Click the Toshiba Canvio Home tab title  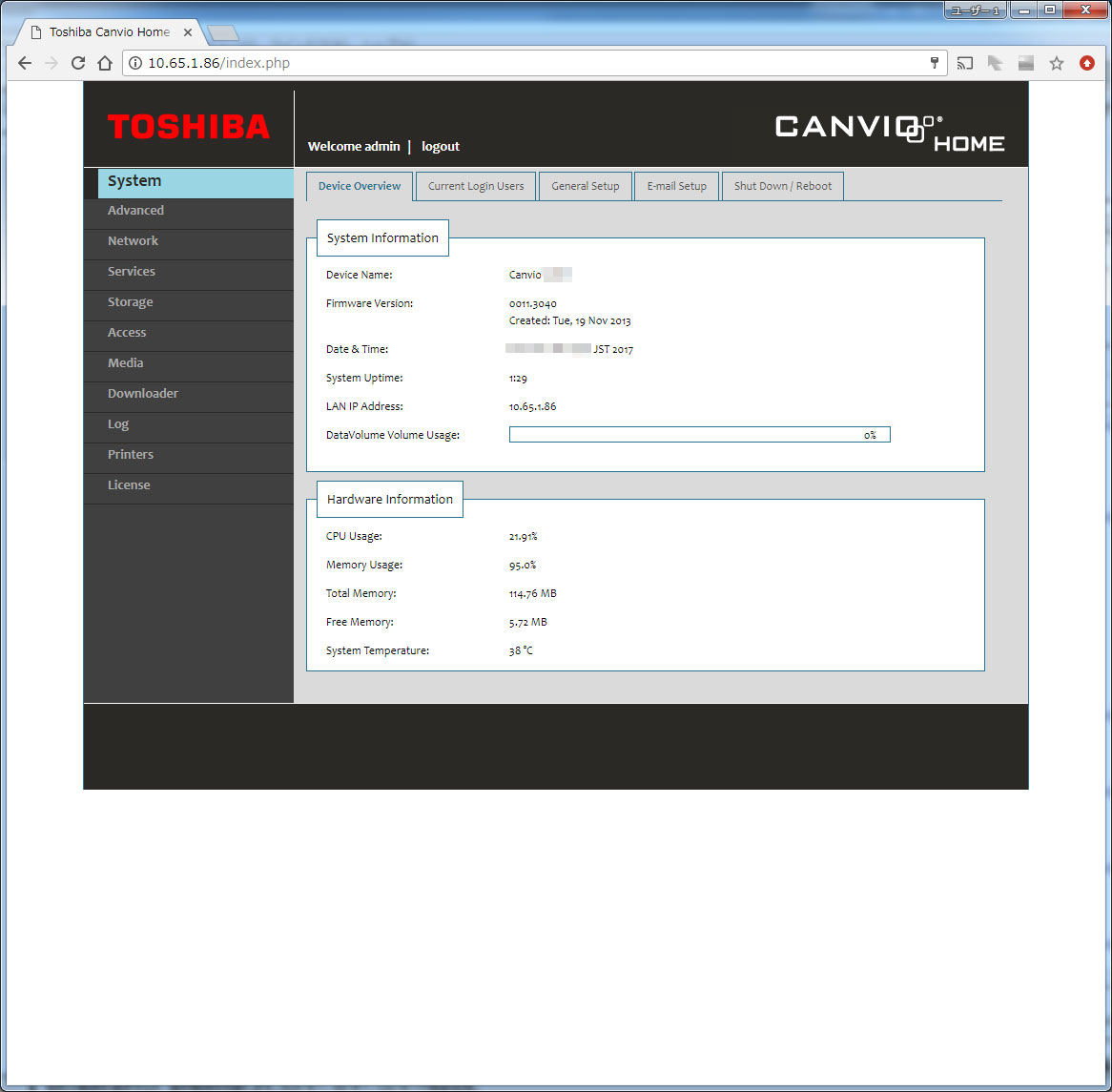tap(110, 32)
